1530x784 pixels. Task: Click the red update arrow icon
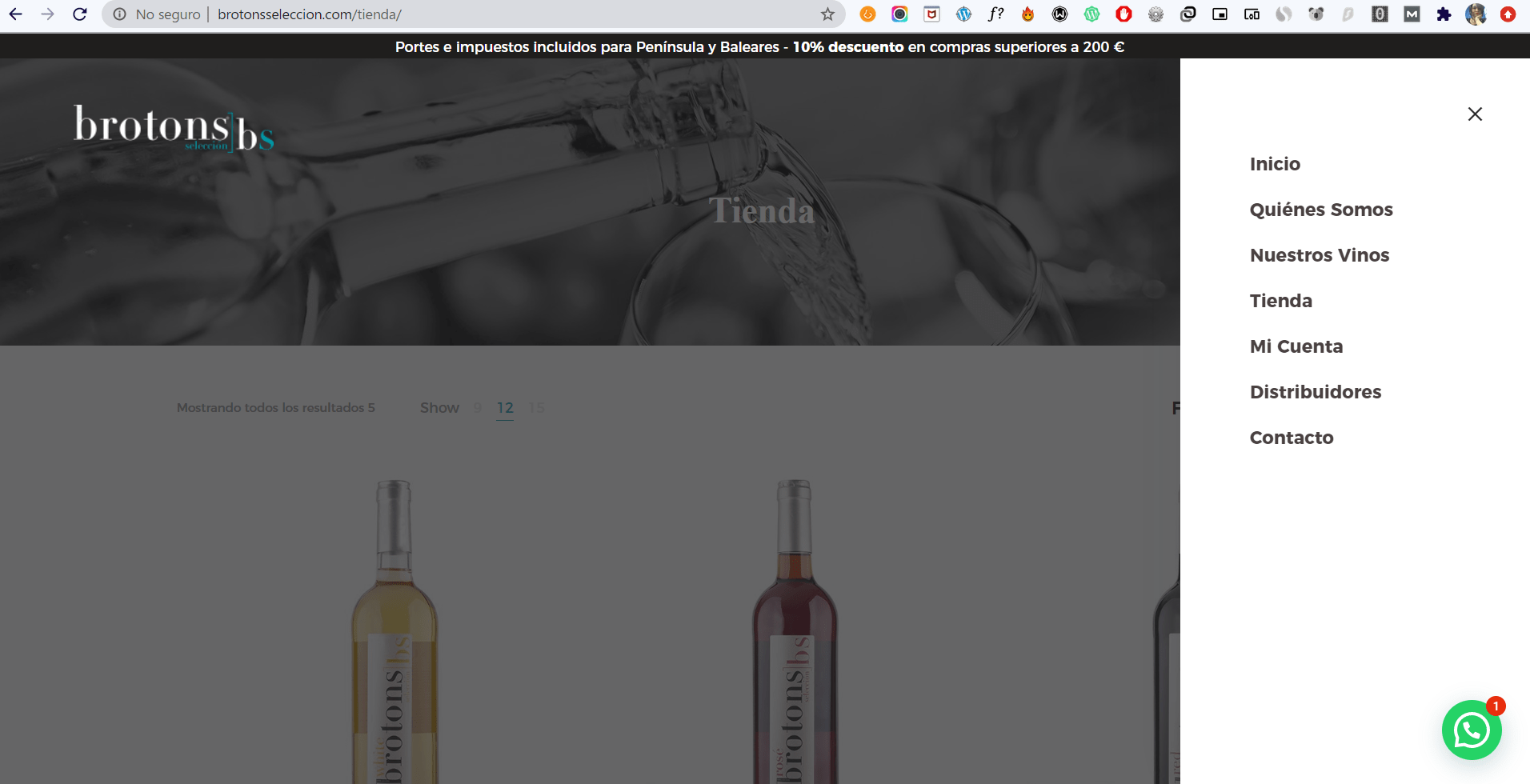(1508, 14)
